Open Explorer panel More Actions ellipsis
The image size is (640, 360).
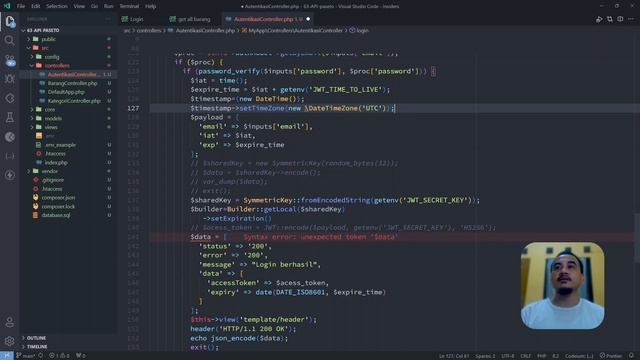pos(108,19)
